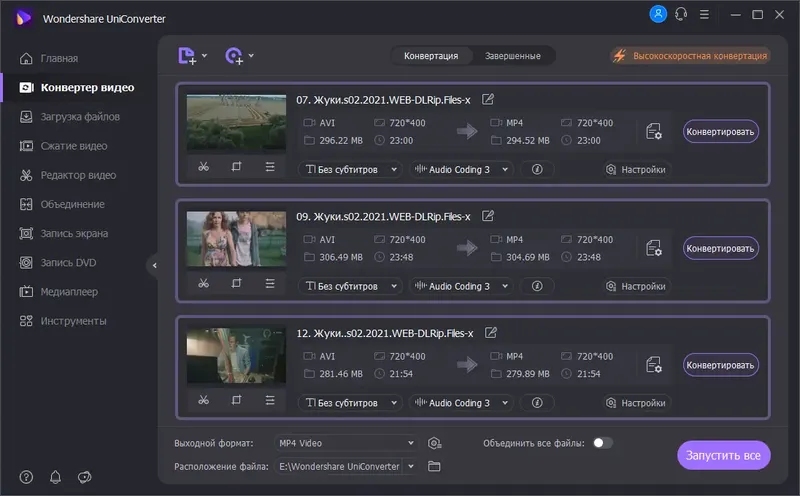Open Загрузка файлов section
Screen dimensions: 800x496
[70, 117]
